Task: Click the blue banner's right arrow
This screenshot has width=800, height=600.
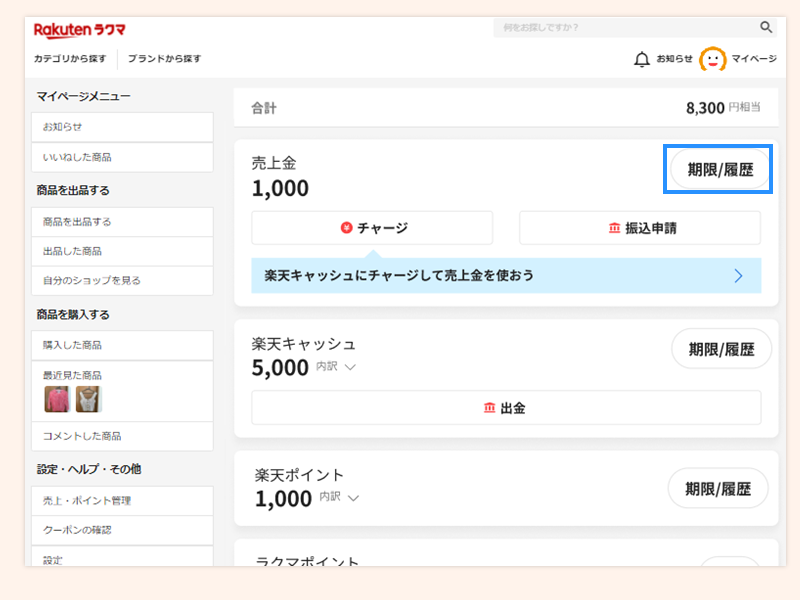Action: point(738,276)
